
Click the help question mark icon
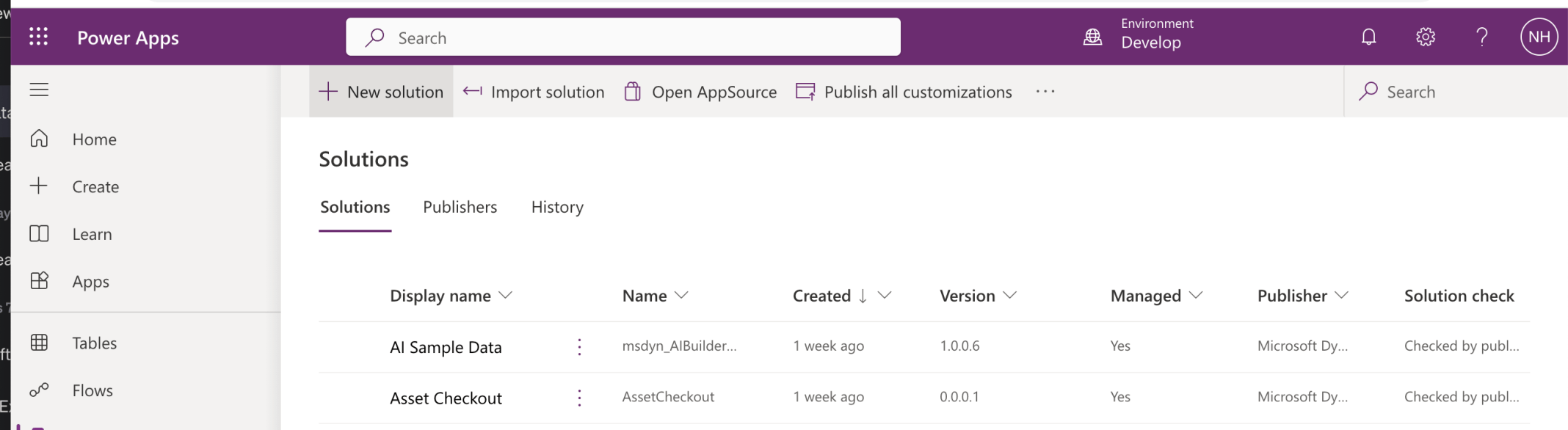tap(1481, 37)
